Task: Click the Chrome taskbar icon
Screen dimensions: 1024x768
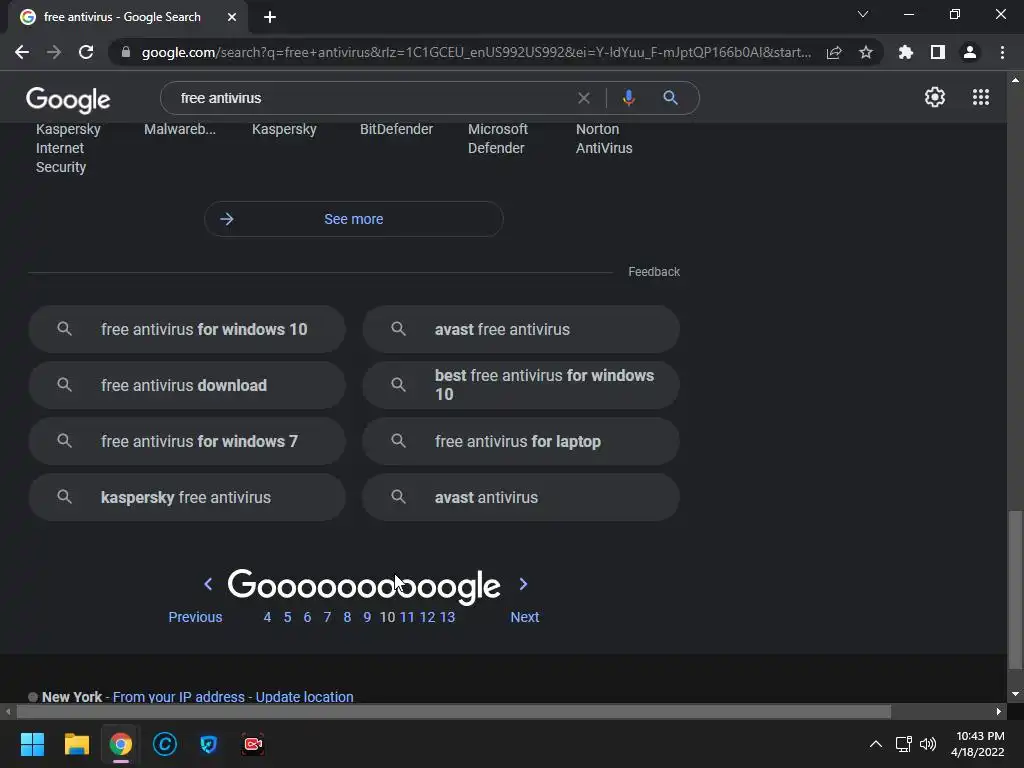Action: coord(121,744)
